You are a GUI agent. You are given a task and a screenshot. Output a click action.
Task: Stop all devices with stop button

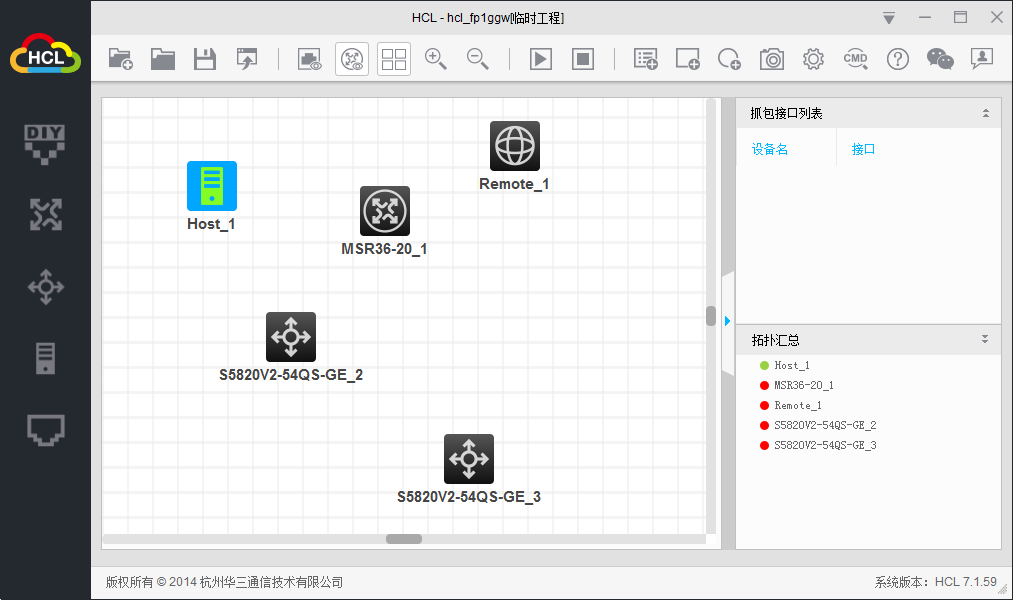click(583, 59)
